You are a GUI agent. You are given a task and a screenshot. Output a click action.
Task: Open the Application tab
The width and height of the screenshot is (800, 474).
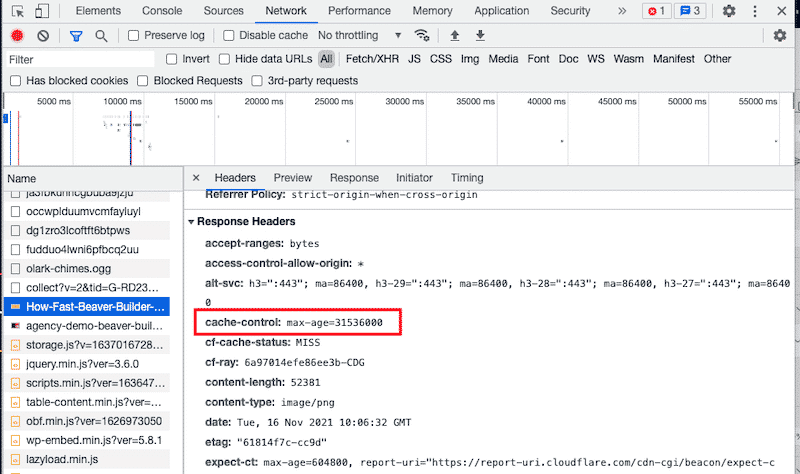[502, 11]
